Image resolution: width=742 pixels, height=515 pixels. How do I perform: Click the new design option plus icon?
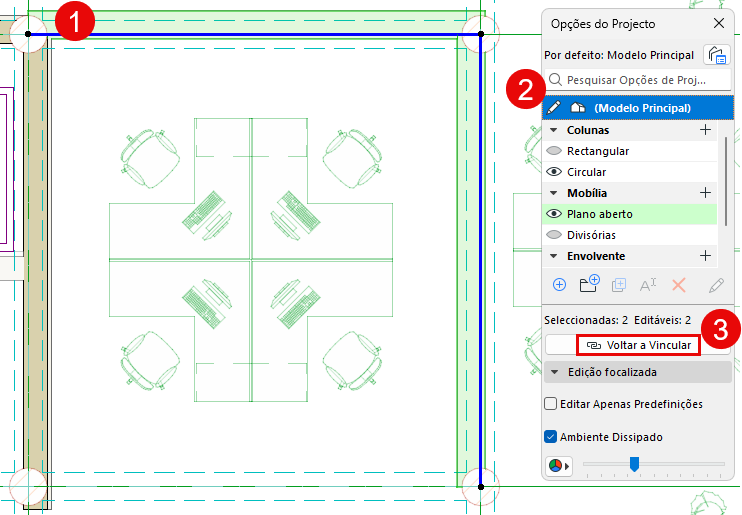559,284
